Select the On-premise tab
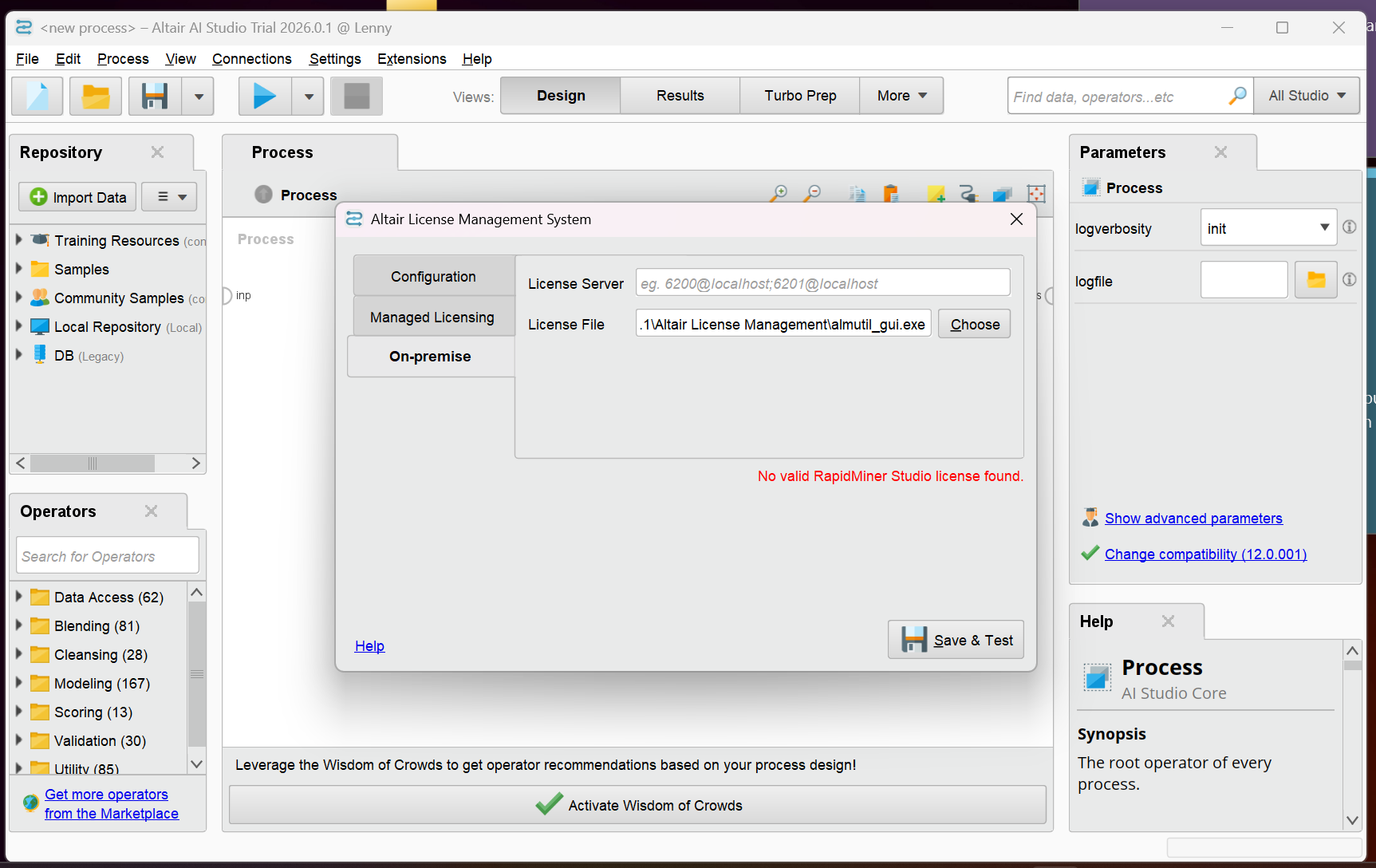The height and width of the screenshot is (868, 1376). 431,357
